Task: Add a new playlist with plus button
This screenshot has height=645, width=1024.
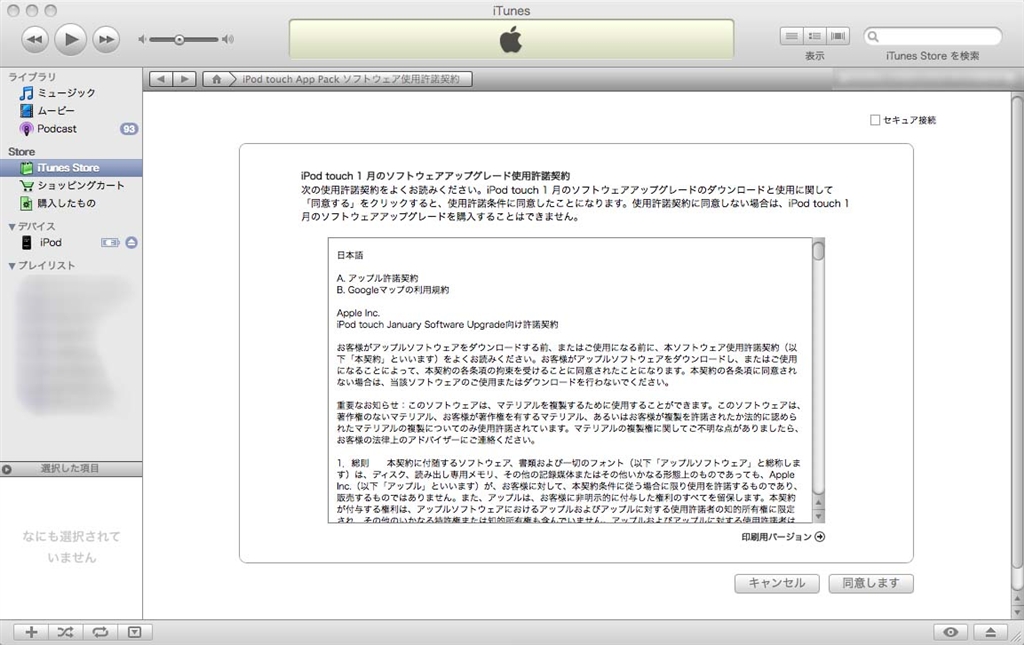Action: point(31,632)
